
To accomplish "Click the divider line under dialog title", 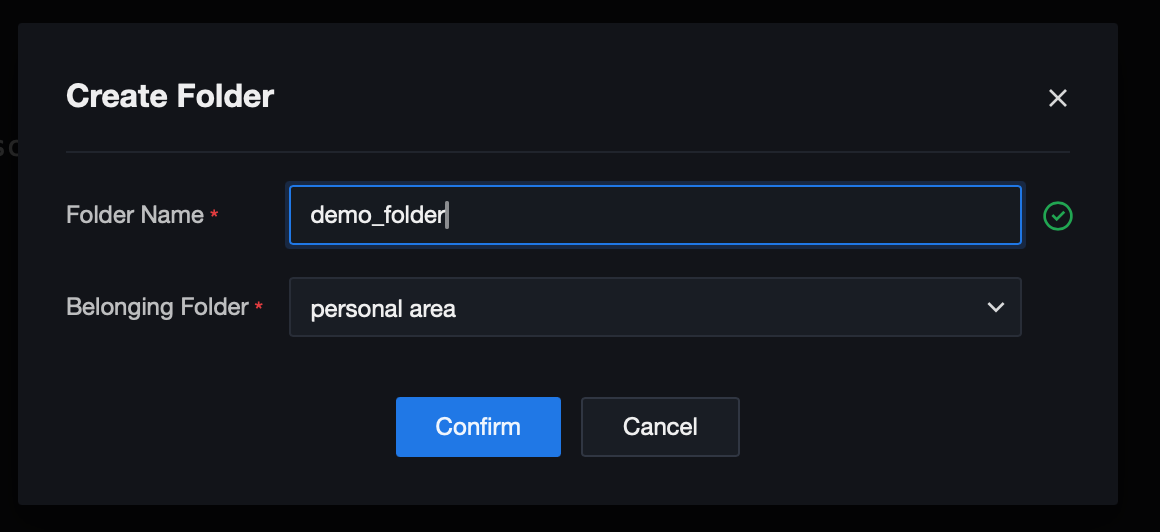I will click(567, 152).
